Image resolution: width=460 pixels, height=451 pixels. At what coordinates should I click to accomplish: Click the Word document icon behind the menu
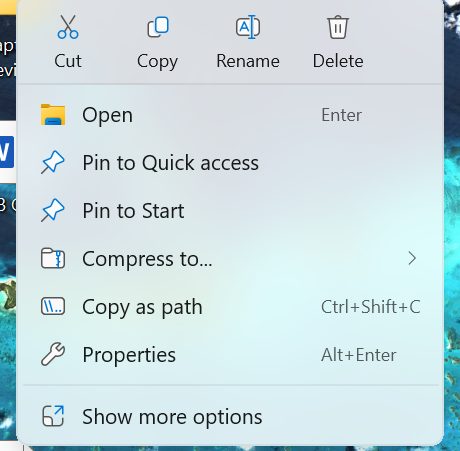[x=7, y=152]
